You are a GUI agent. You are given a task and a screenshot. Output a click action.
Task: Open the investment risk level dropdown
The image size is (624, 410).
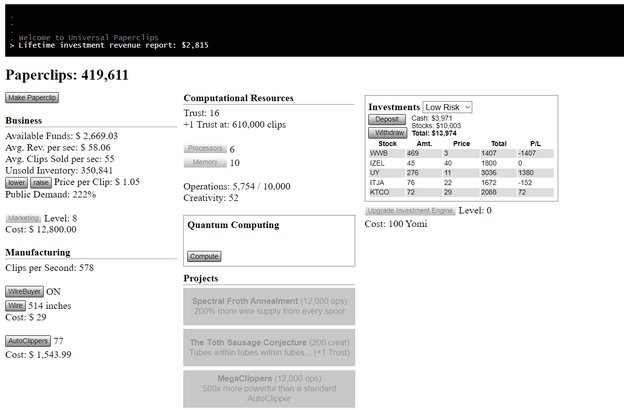pos(447,107)
